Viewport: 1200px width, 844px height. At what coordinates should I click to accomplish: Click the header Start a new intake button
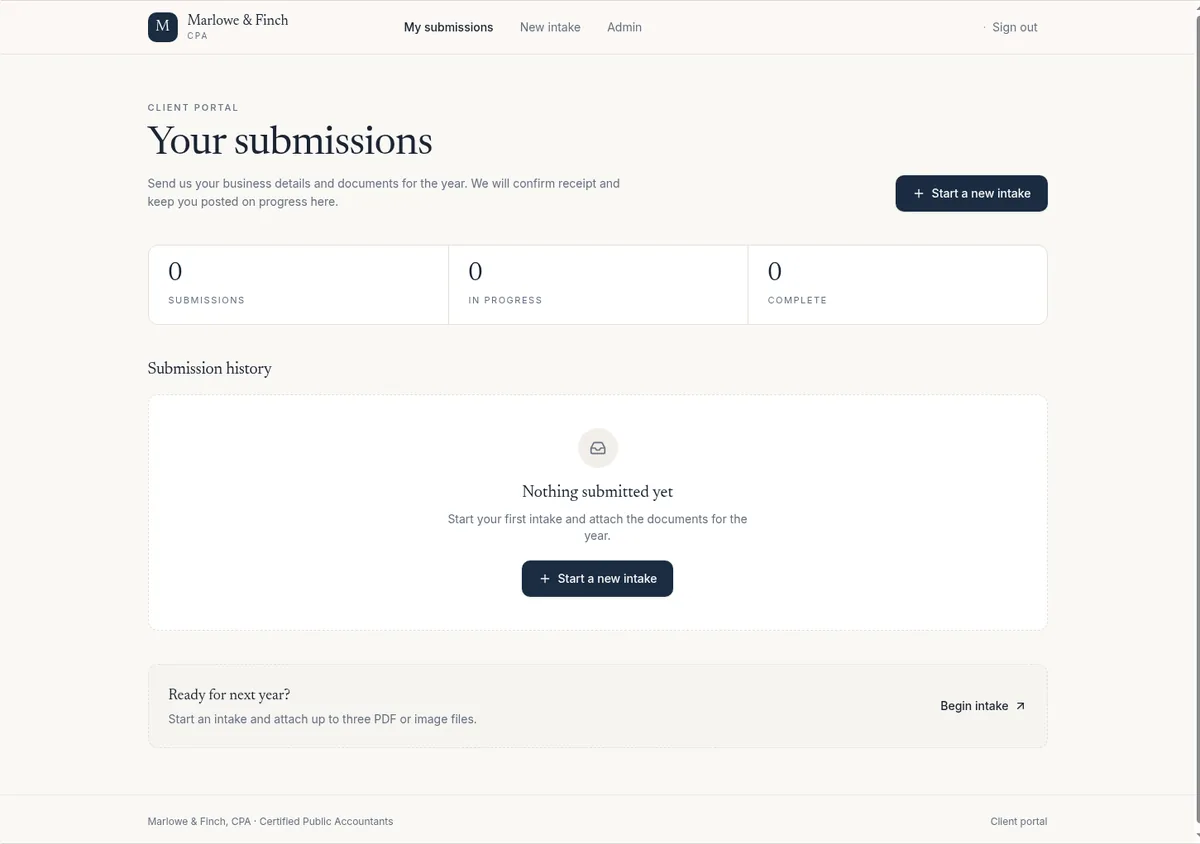[971, 193]
